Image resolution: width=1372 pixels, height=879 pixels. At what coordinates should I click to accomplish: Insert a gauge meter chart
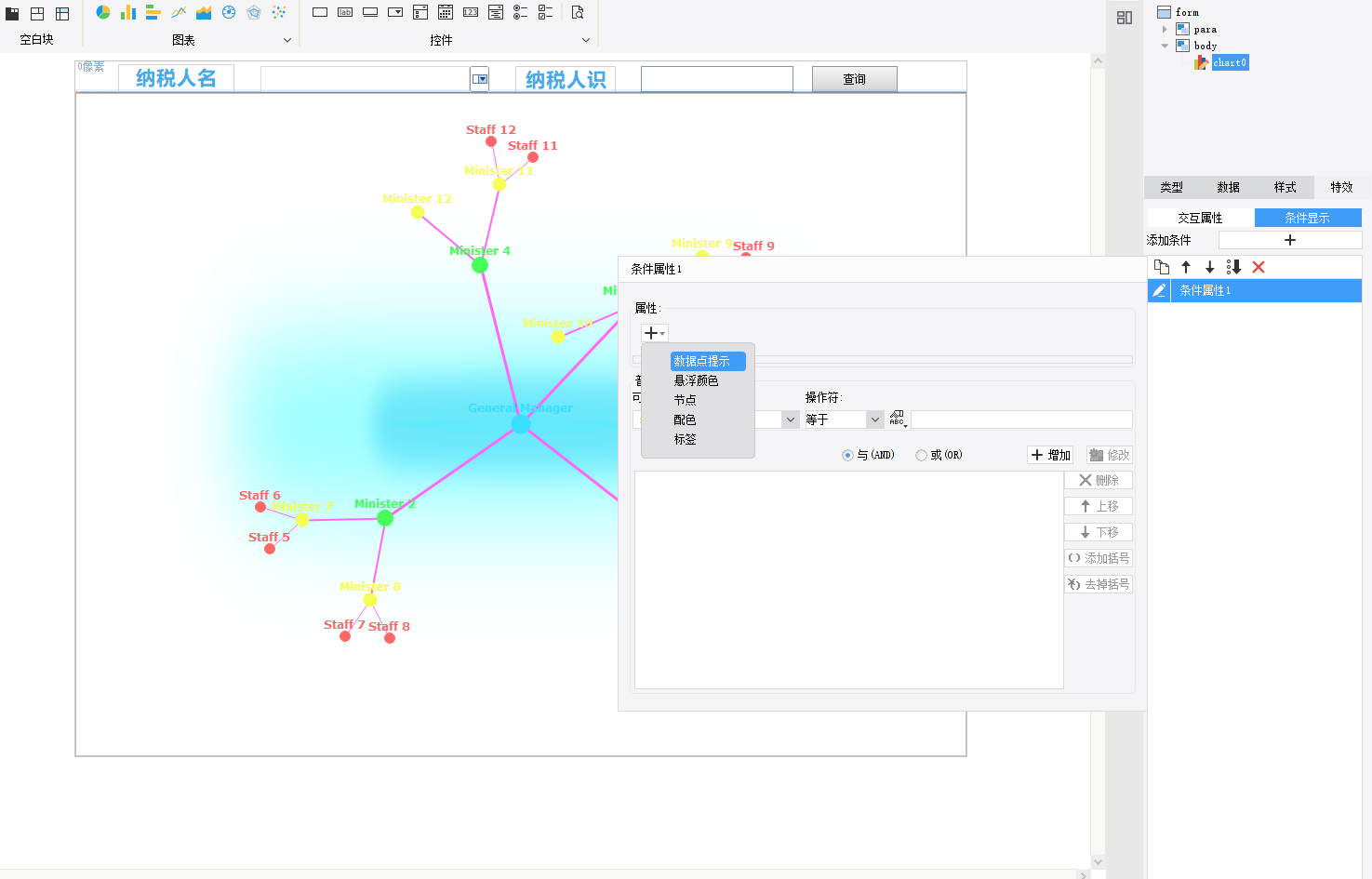click(x=229, y=12)
